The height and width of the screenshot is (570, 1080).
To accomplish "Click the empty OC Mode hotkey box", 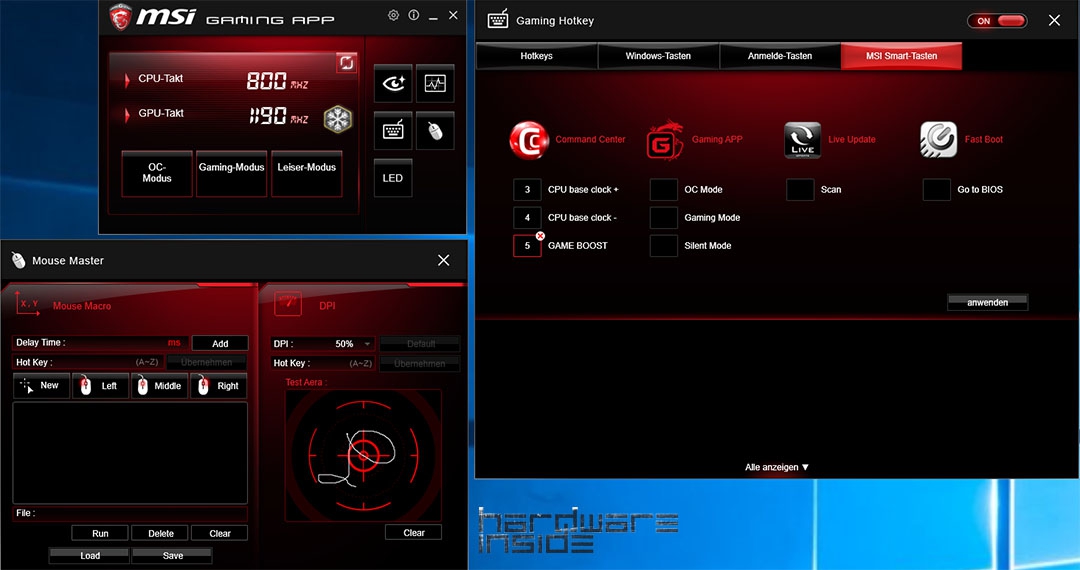I will coord(664,190).
